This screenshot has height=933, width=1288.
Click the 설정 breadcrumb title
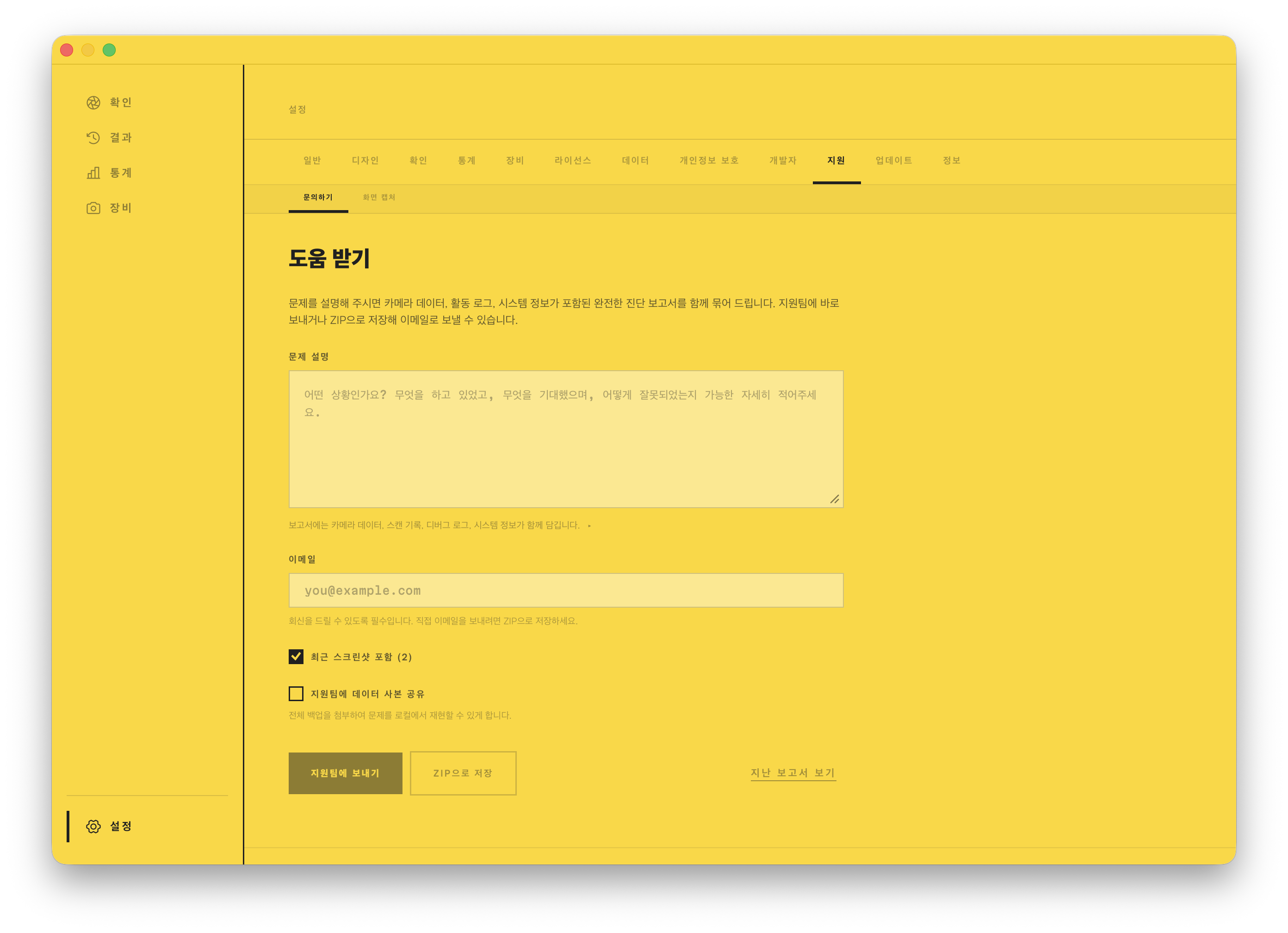click(x=297, y=109)
